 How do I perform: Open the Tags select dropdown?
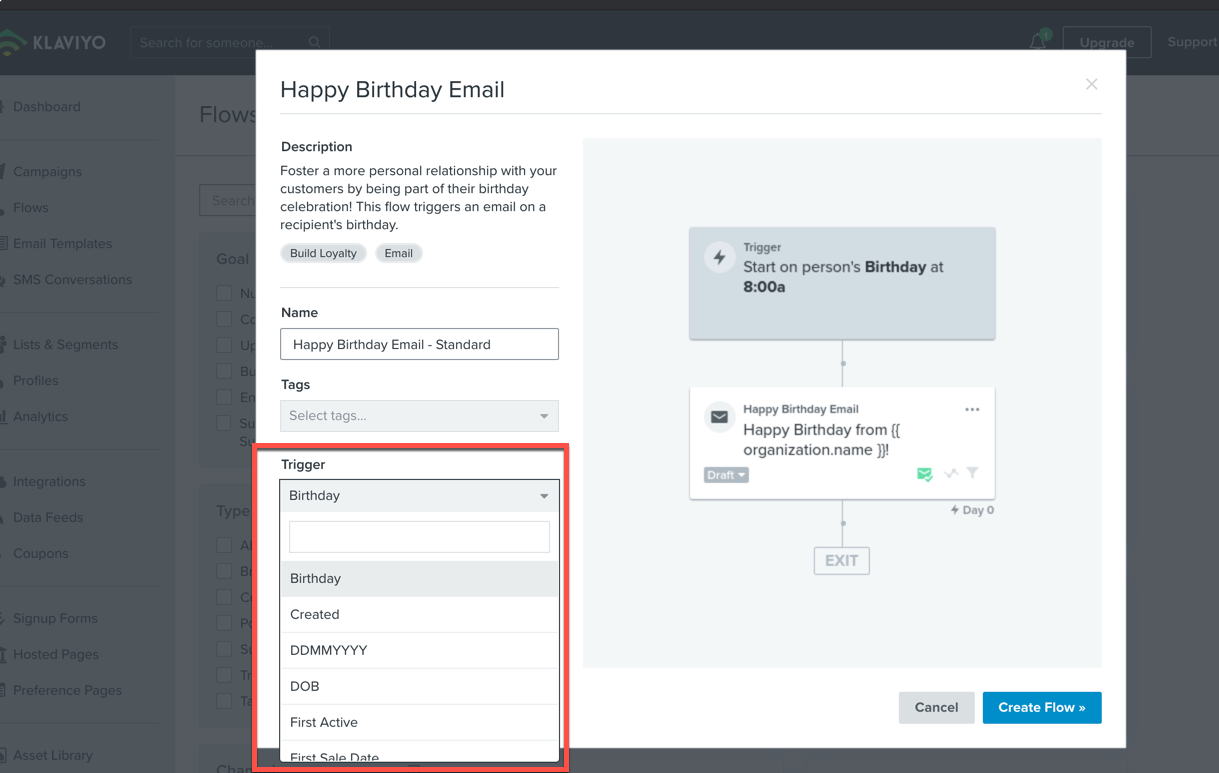coord(419,415)
